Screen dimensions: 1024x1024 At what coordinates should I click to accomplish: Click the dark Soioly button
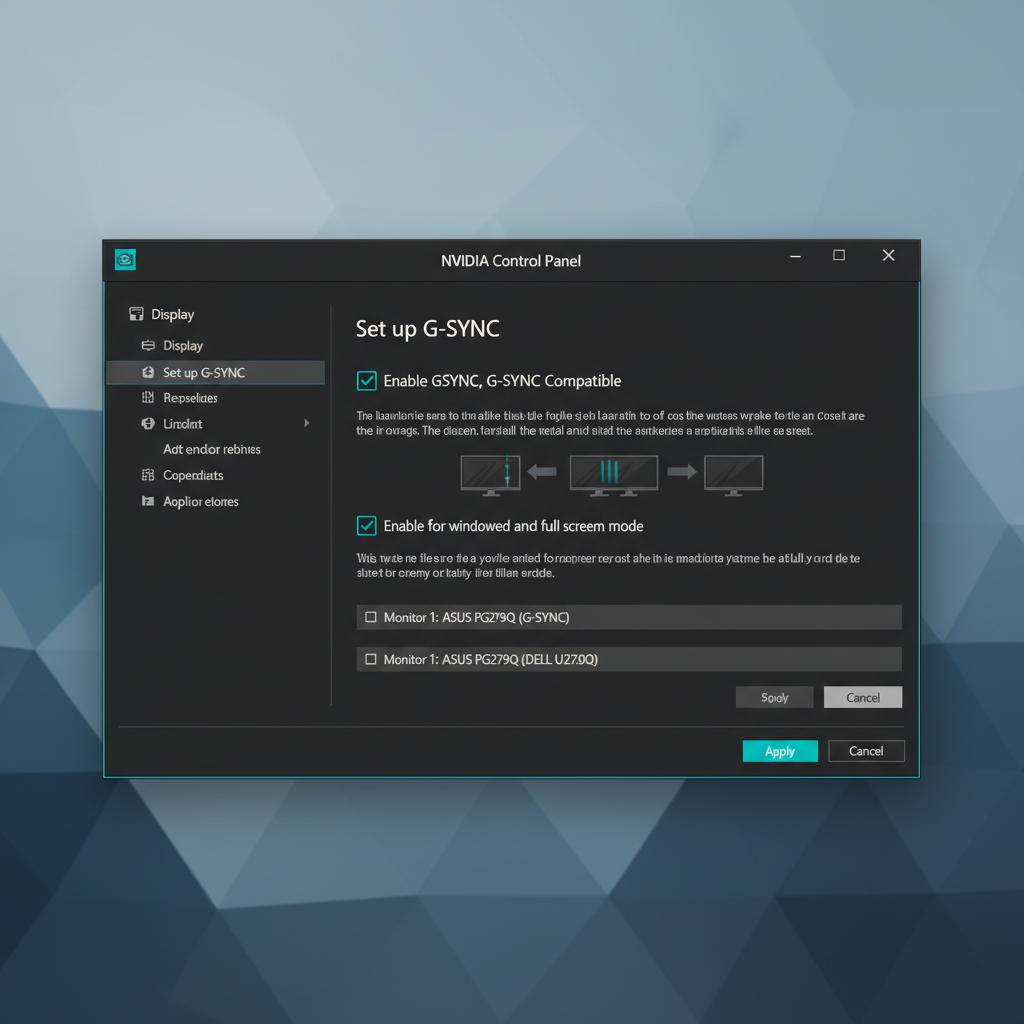(x=775, y=697)
